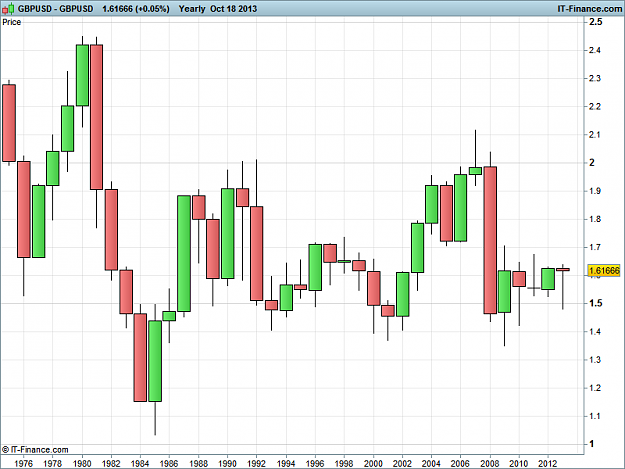Click the 2010 time axis label
The height and width of the screenshot is (469, 625).
point(519,463)
